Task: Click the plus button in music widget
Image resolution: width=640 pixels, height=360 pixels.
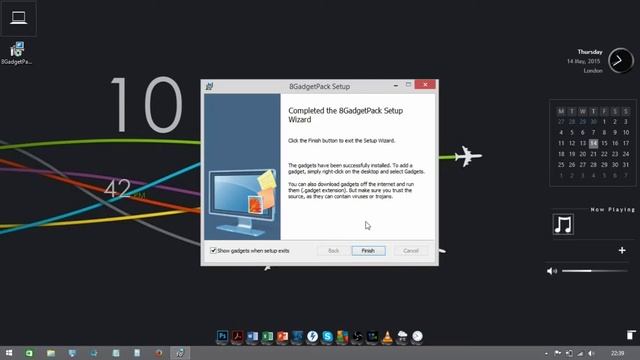Action: click(622, 250)
